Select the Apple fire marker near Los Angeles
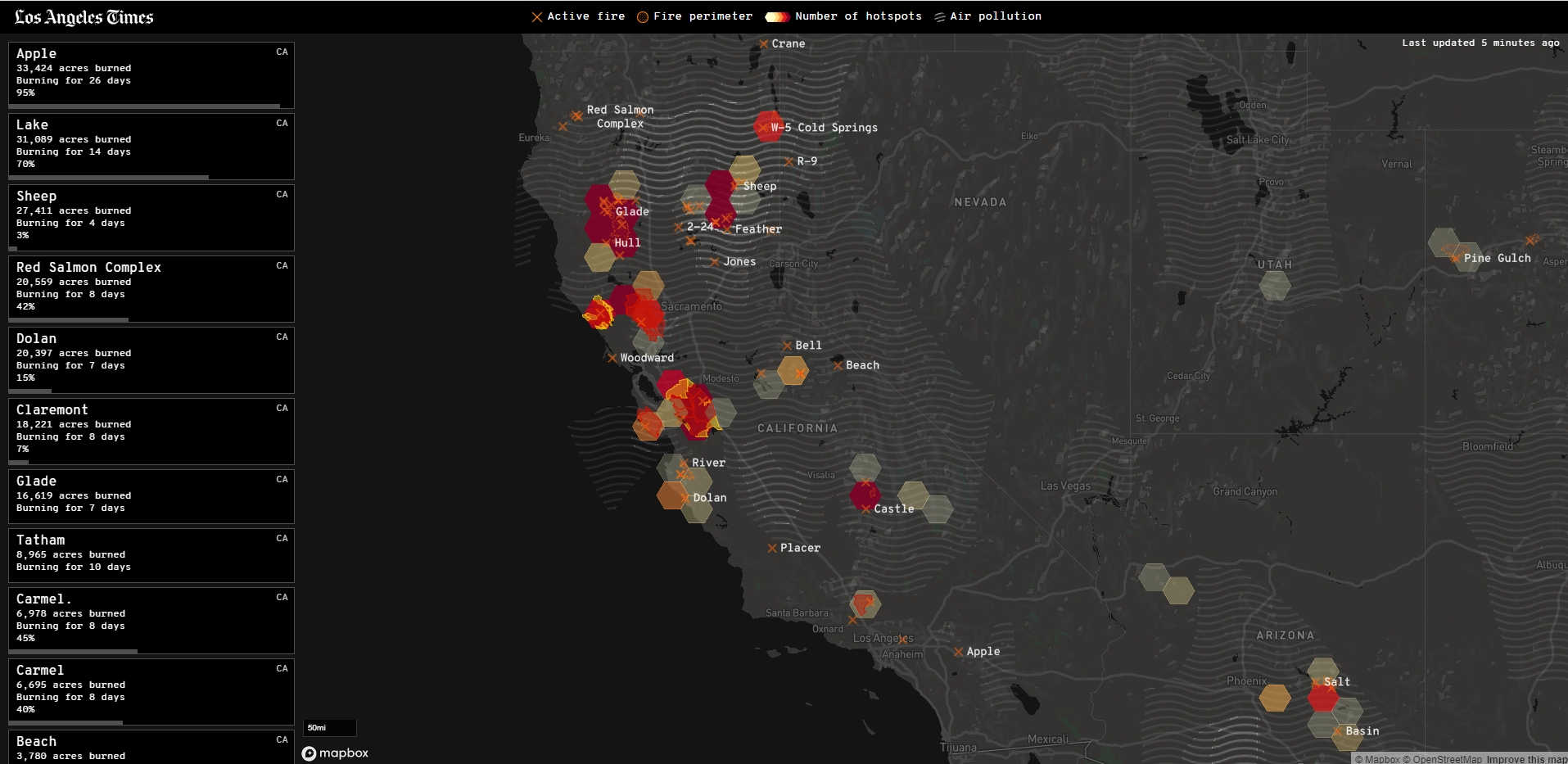Viewport: 1568px width, 764px height. [958, 652]
